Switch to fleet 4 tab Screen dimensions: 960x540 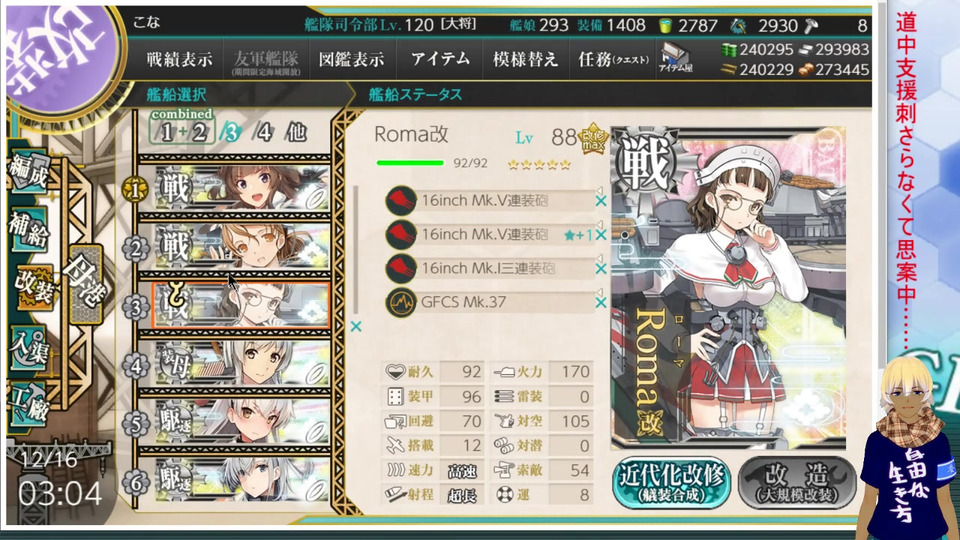263,132
